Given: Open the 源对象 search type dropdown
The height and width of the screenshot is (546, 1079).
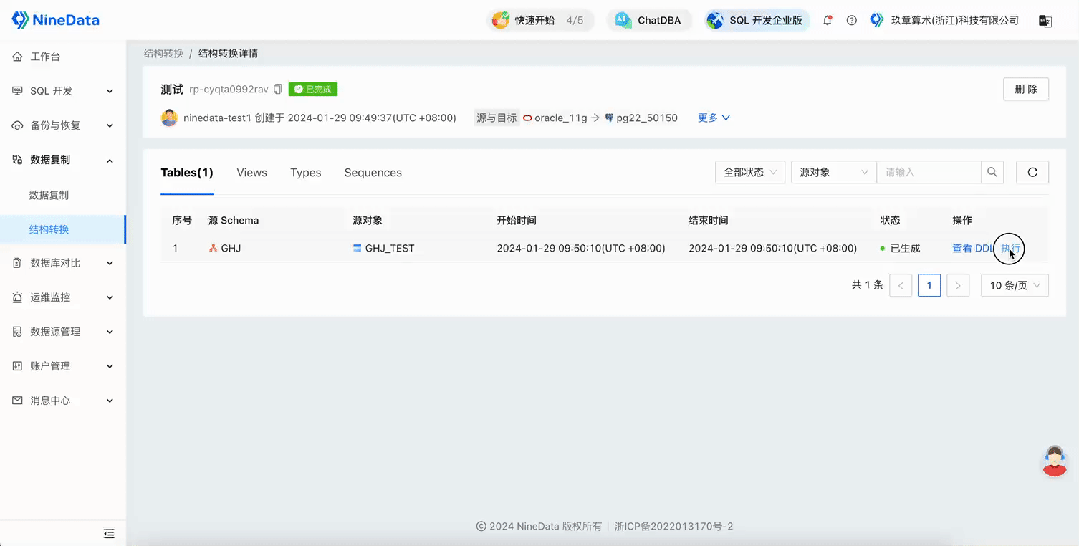Looking at the screenshot, I should [834, 173].
